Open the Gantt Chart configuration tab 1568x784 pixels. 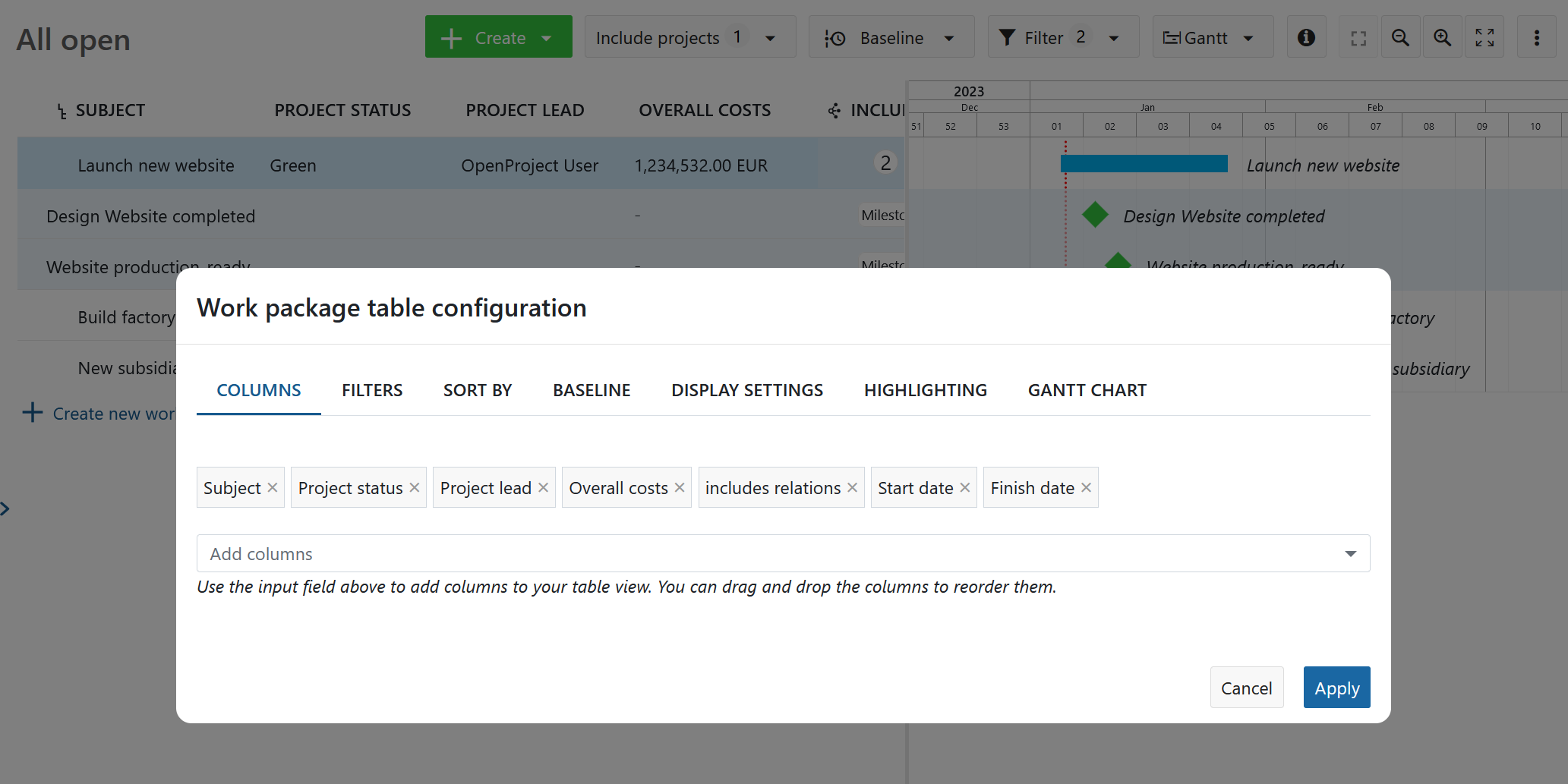click(1087, 389)
